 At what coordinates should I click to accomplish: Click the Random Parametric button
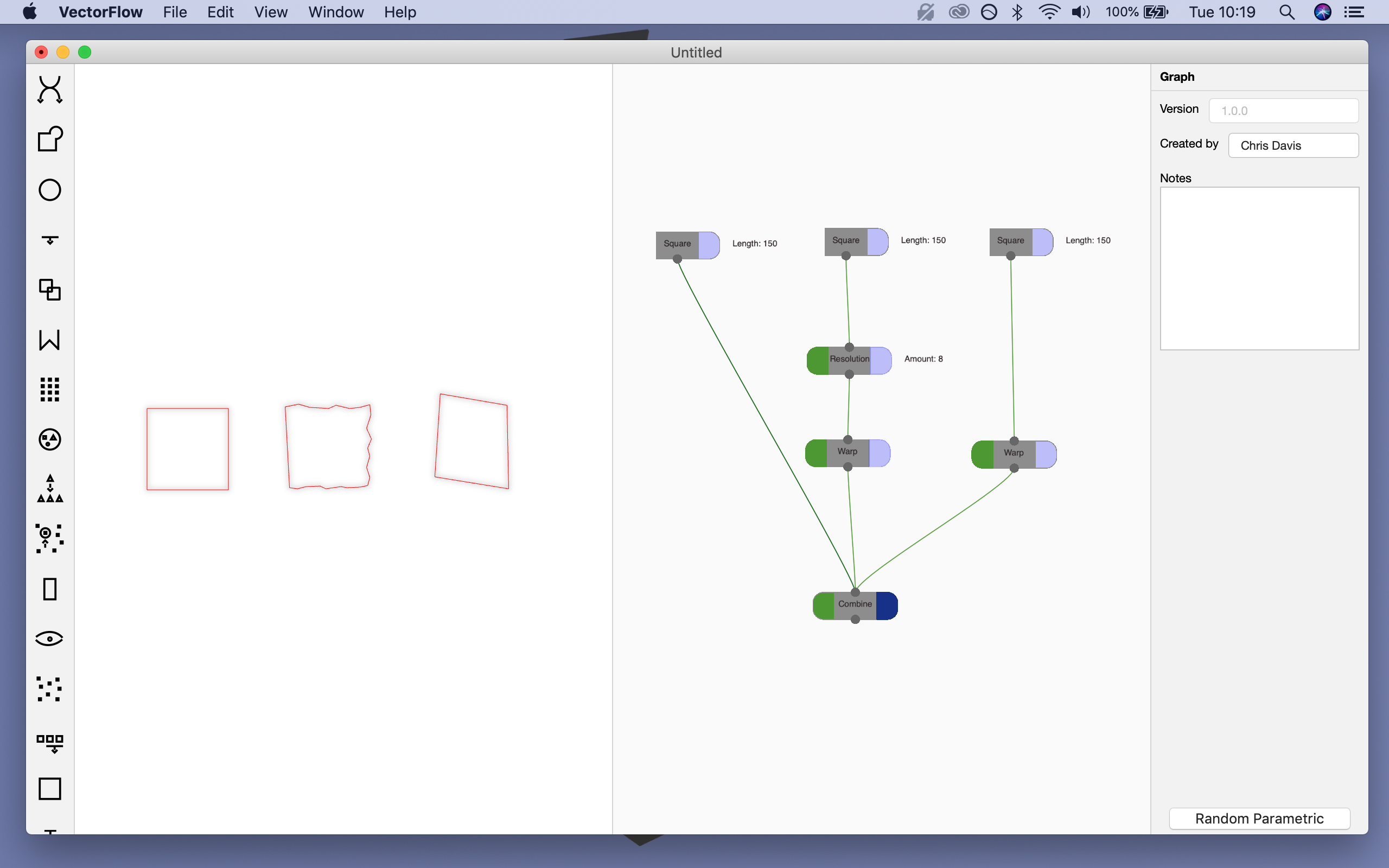tap(1259, 818)
